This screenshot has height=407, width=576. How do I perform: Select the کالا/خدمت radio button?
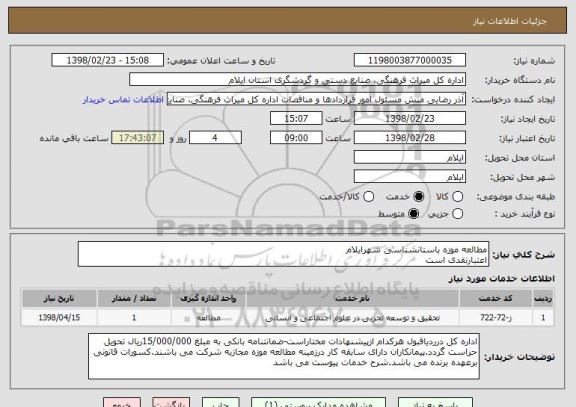pyautogui.click(x=368, y=197)
